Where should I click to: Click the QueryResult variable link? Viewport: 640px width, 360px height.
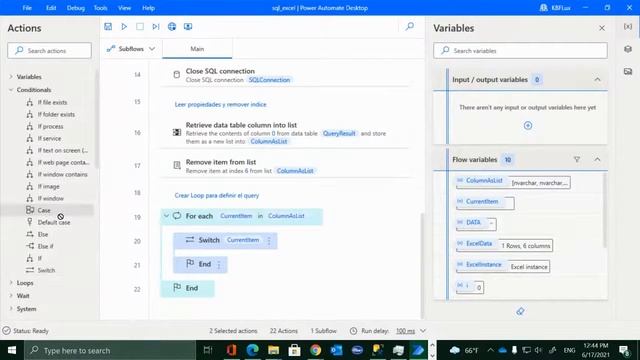[339, 133]
